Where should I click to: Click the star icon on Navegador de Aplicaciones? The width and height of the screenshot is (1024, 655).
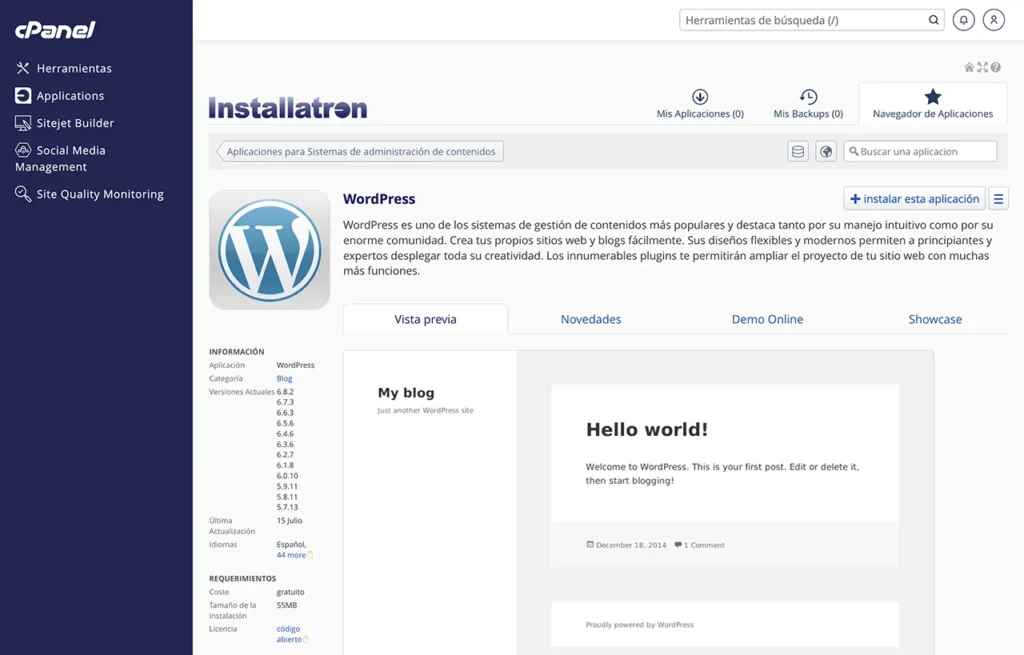pyautogui.click(x=932, y=96)
